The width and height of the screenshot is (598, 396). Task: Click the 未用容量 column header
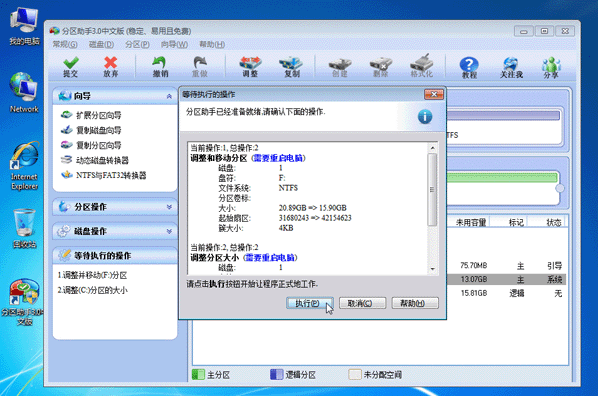click(x=471, y=222)
